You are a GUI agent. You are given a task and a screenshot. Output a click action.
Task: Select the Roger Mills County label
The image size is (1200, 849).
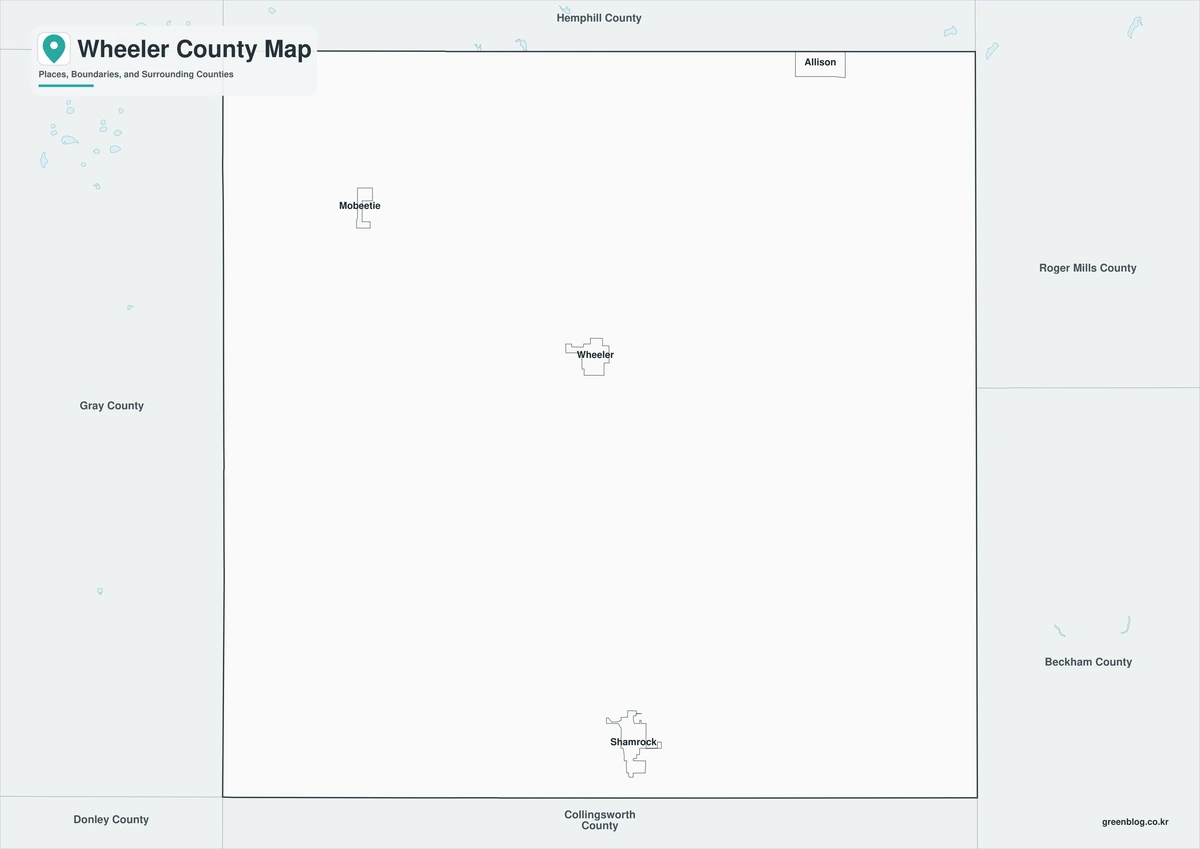tap(1088, 268)
